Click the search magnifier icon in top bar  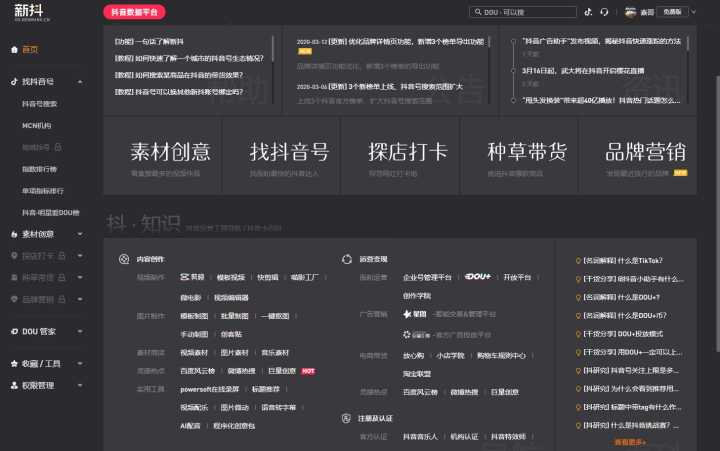coord(478,12)
